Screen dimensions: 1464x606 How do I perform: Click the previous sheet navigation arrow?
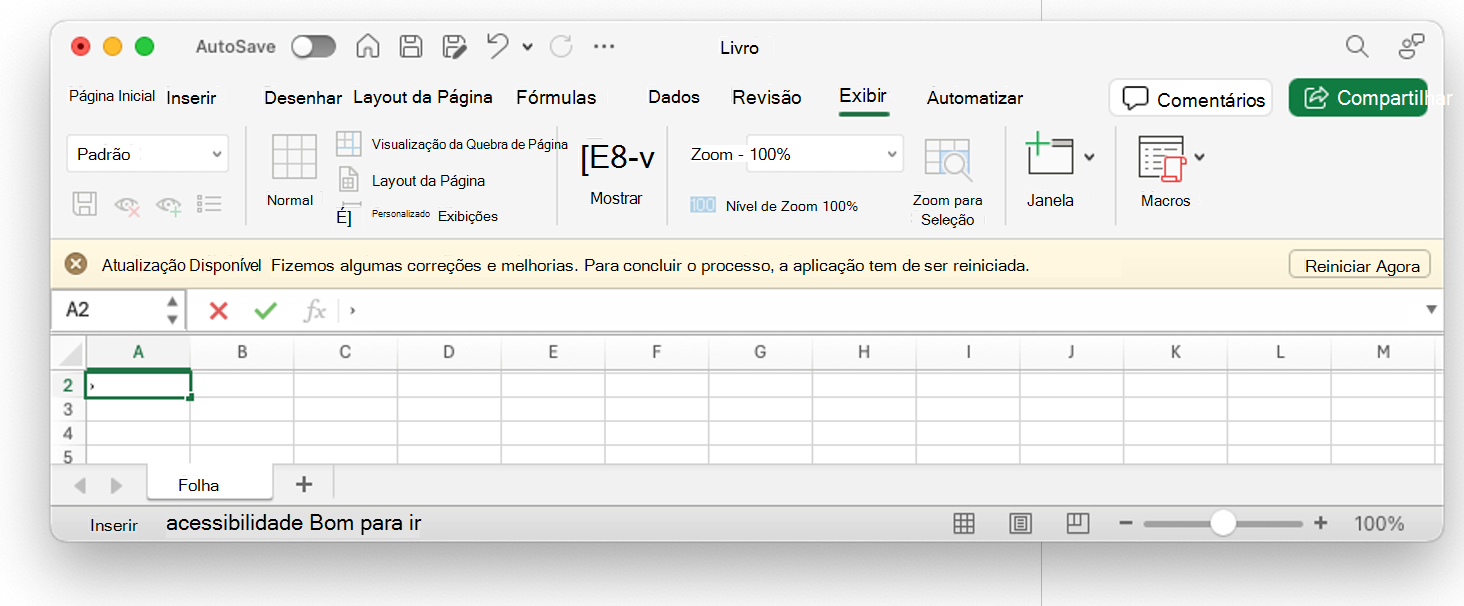[x=80, y=486]
